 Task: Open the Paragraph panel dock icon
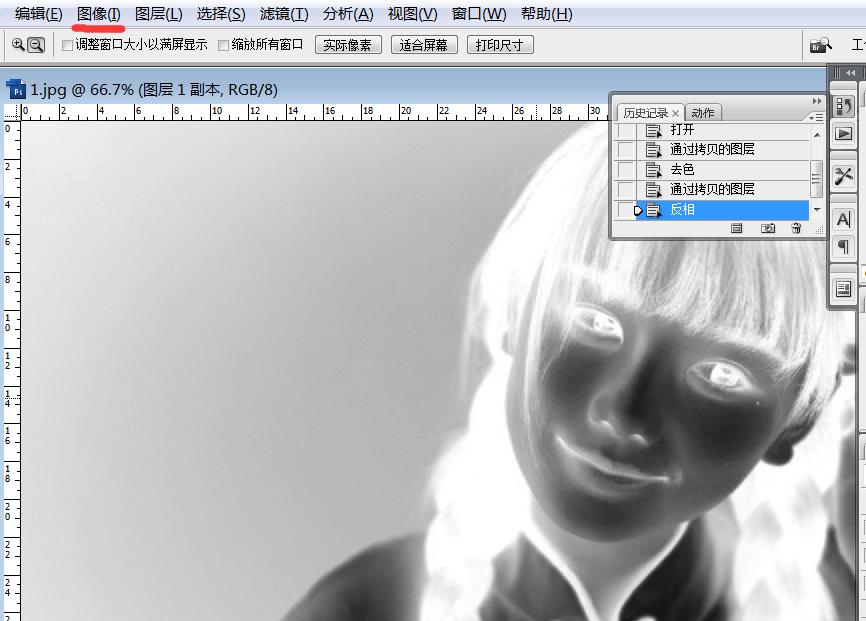843,246
